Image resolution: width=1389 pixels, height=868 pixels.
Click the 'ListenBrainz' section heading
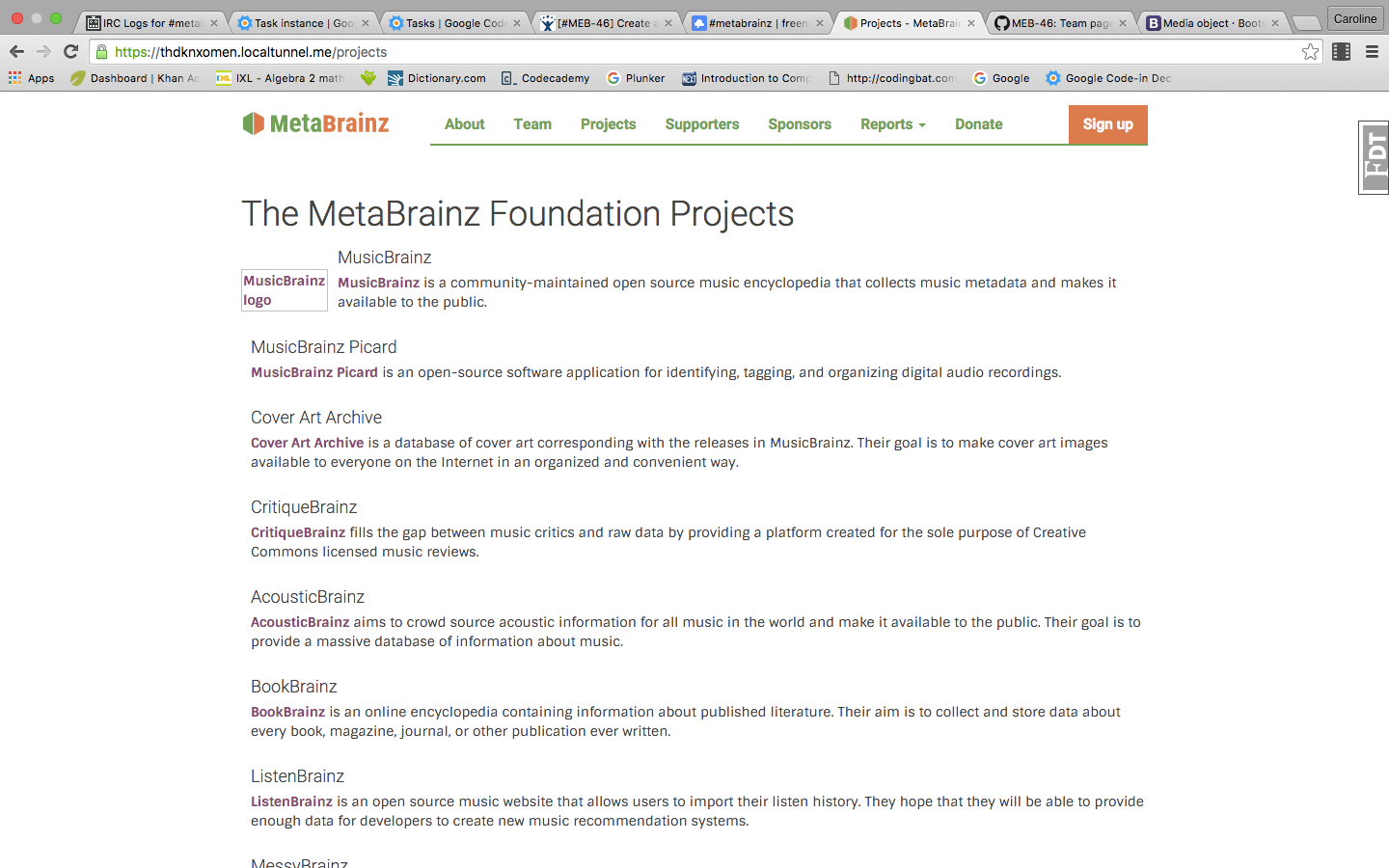point(297,776)
